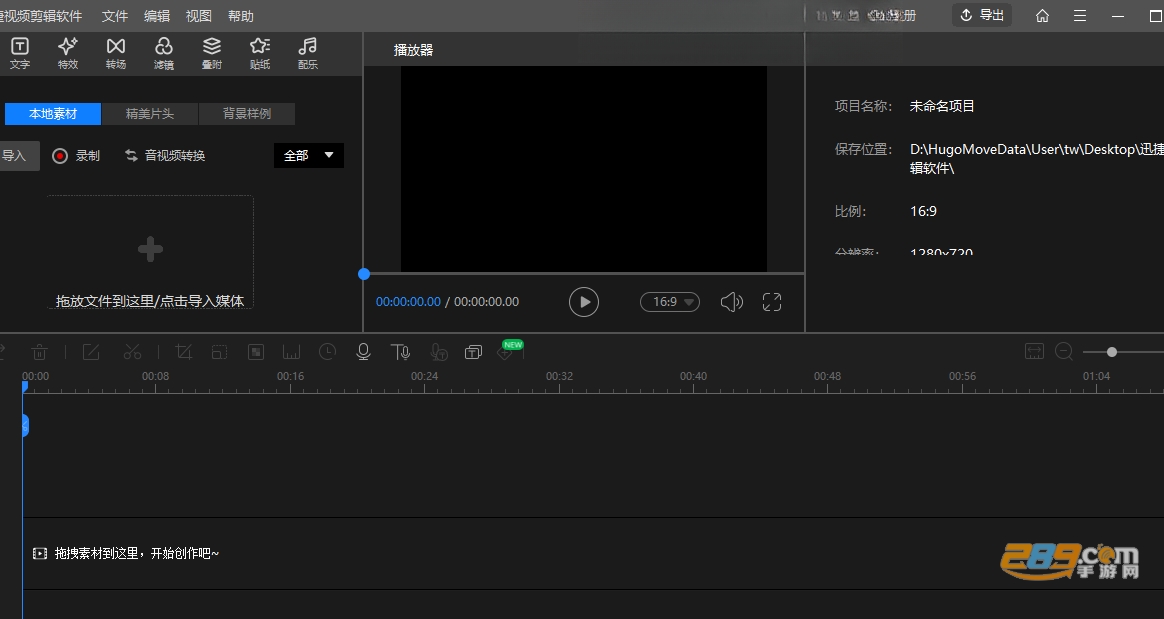Open the 滤镜 filters panel
The image size is (1164, 619).
(x=163, y=53)
